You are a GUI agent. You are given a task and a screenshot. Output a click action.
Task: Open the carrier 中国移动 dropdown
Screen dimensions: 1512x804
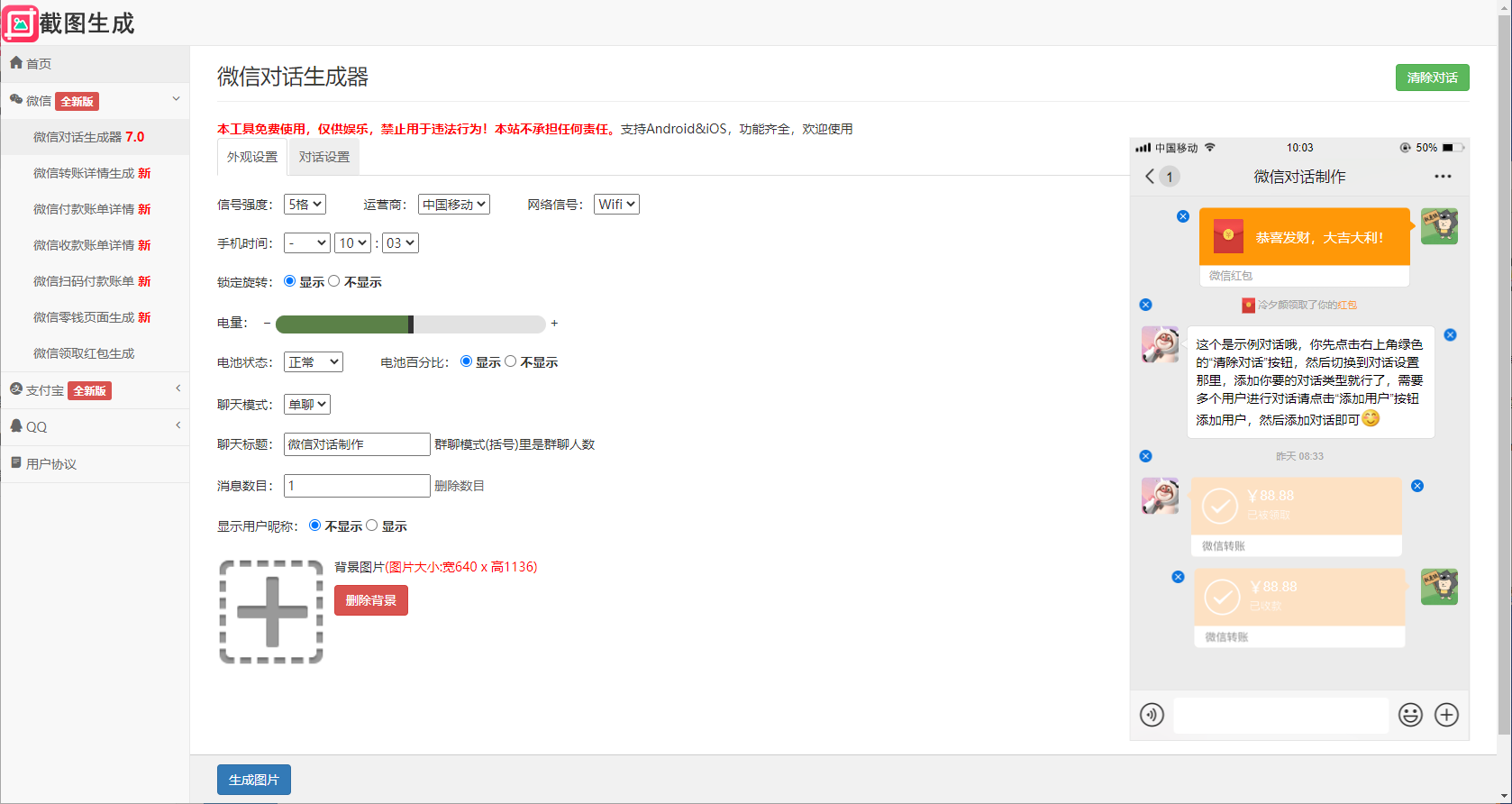click(454, 205)
